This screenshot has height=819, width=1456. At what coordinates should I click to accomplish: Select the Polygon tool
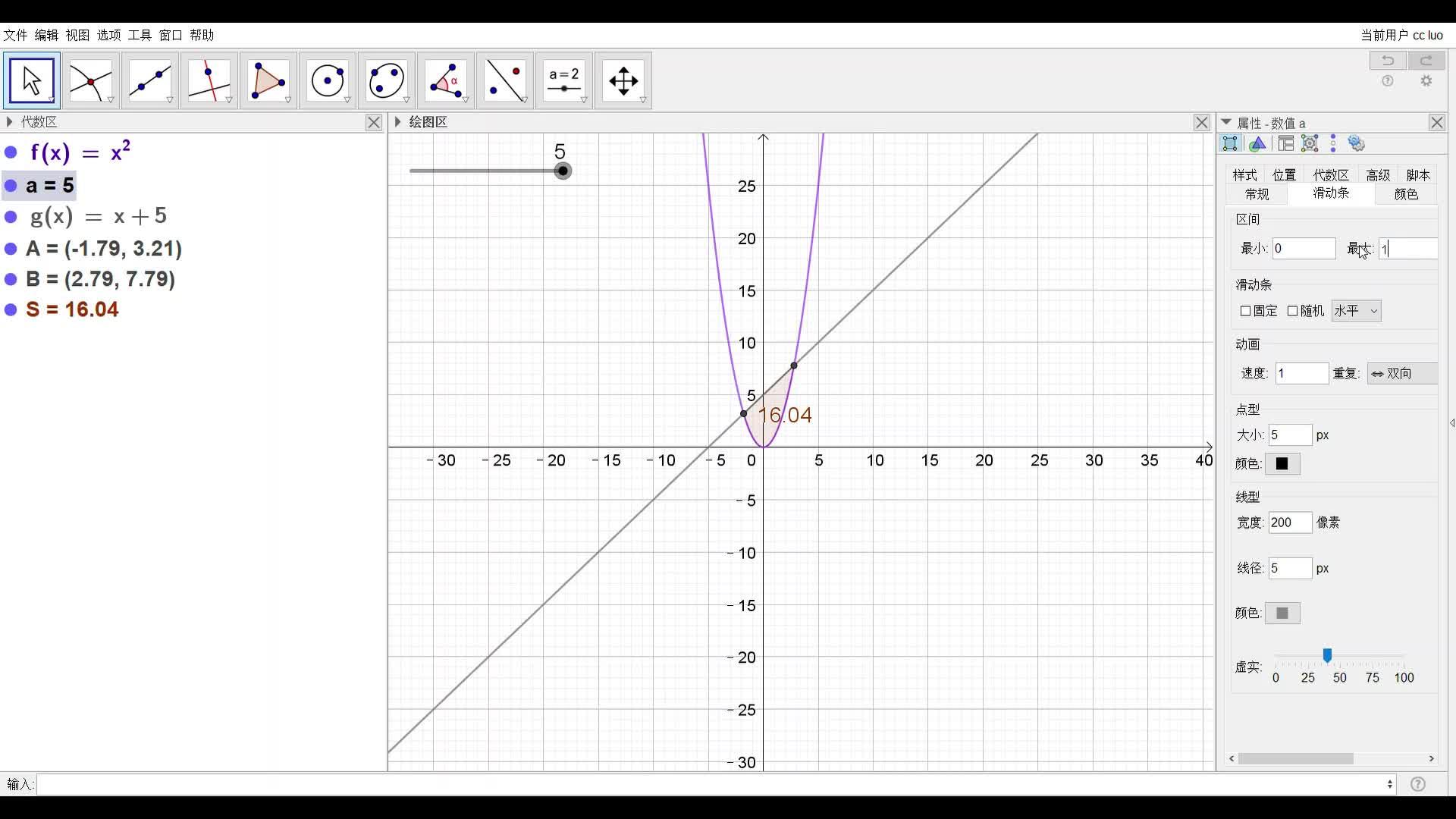(x=268, y=80)
